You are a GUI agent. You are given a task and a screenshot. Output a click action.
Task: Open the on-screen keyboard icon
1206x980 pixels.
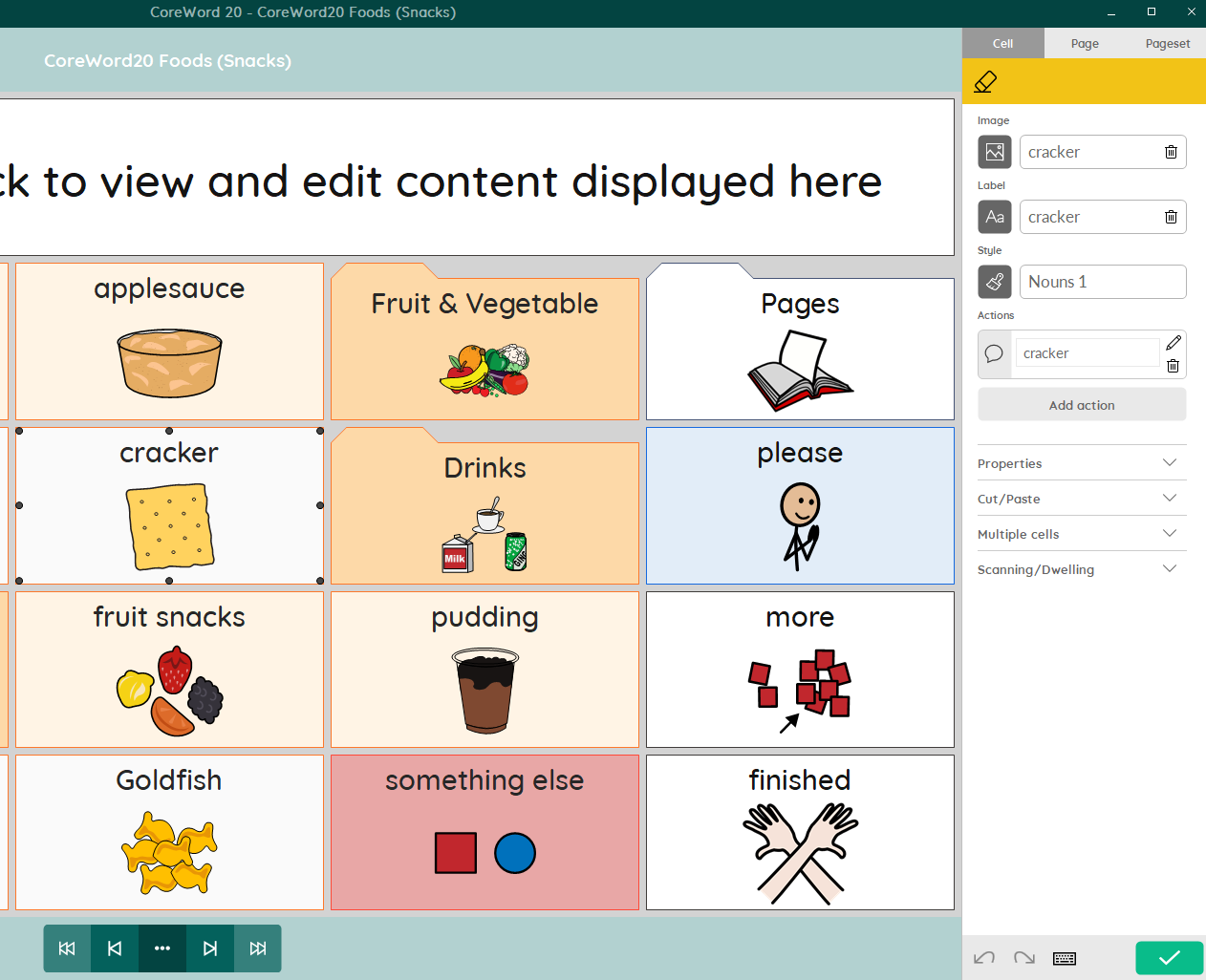coord(1065,958)
